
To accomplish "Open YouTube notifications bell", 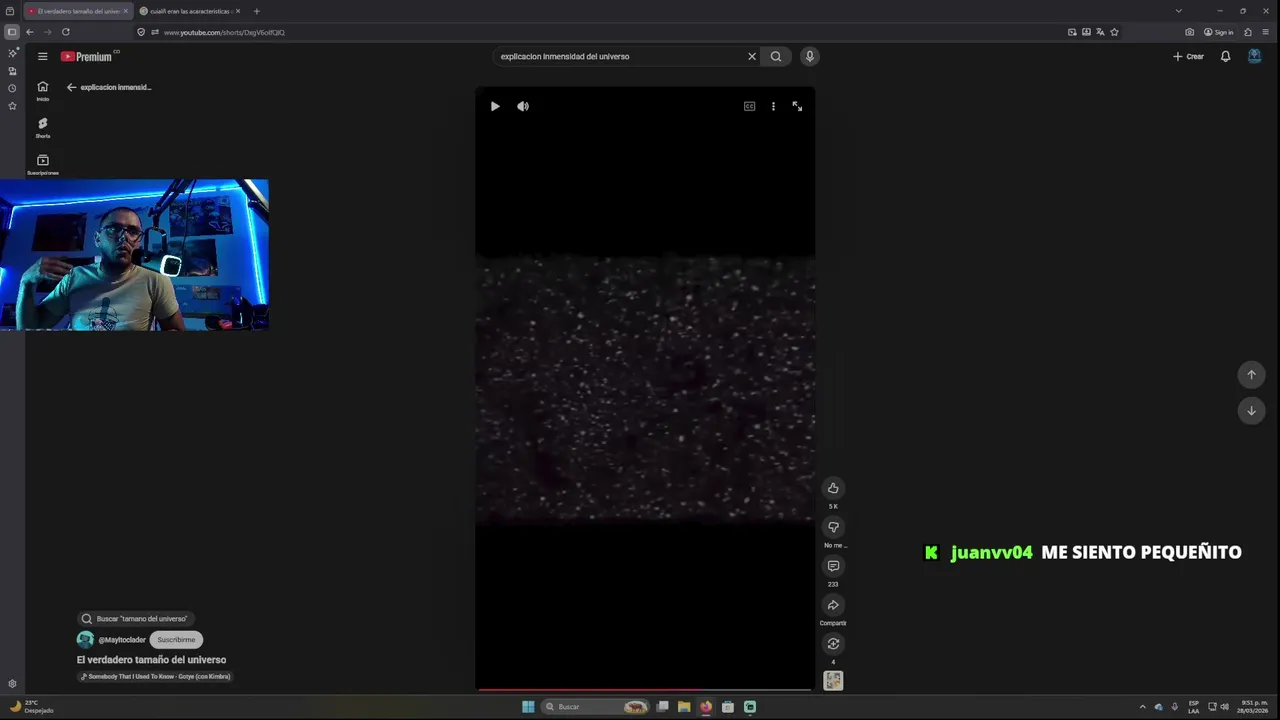I will tap(1225, 57).
